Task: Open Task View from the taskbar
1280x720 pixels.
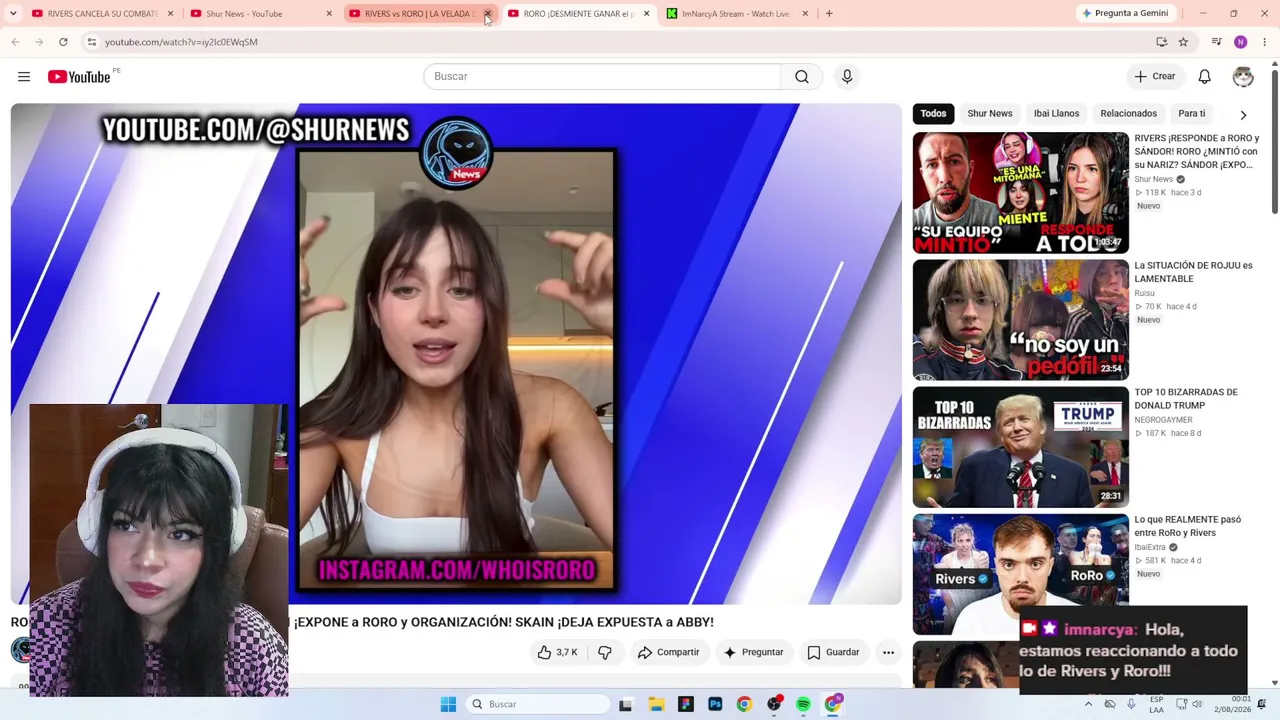Action: 625,704
